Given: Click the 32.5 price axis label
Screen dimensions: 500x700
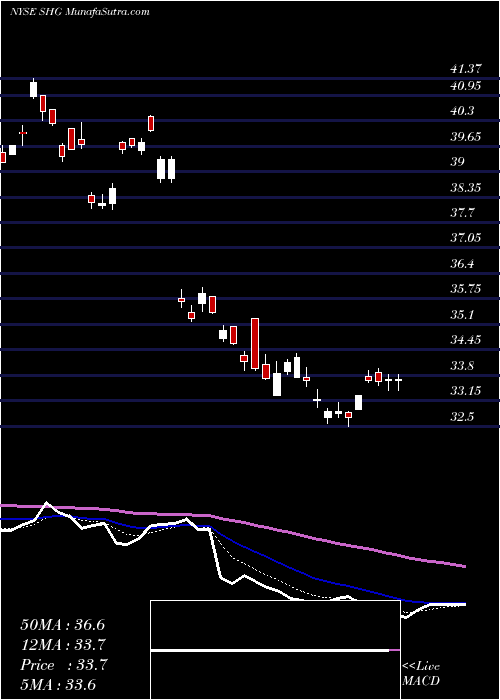Looking at the screenshot, I should click(x=462, y=417).
